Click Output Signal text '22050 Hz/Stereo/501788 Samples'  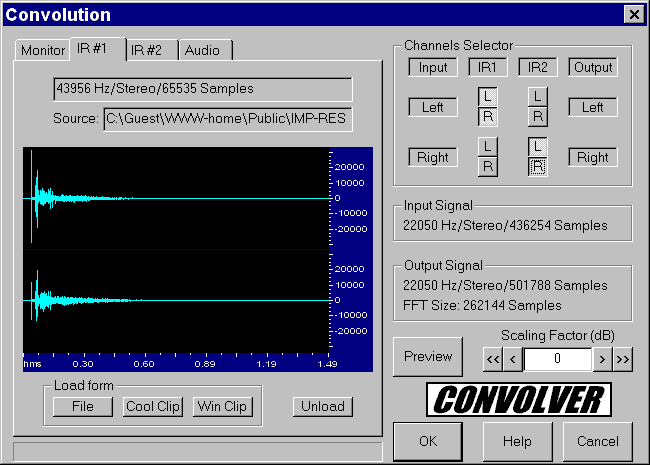click(505, 286)
